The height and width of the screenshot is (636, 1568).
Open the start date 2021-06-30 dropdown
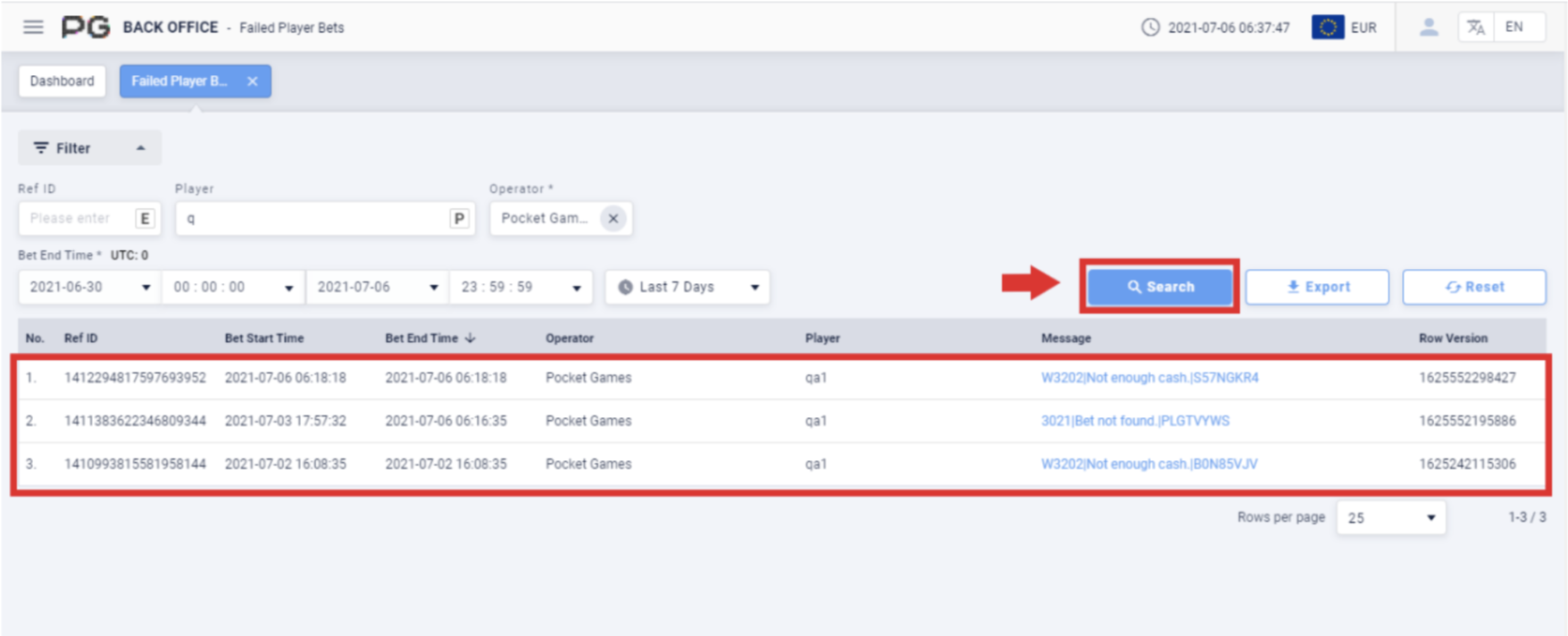tap(89, 287)
